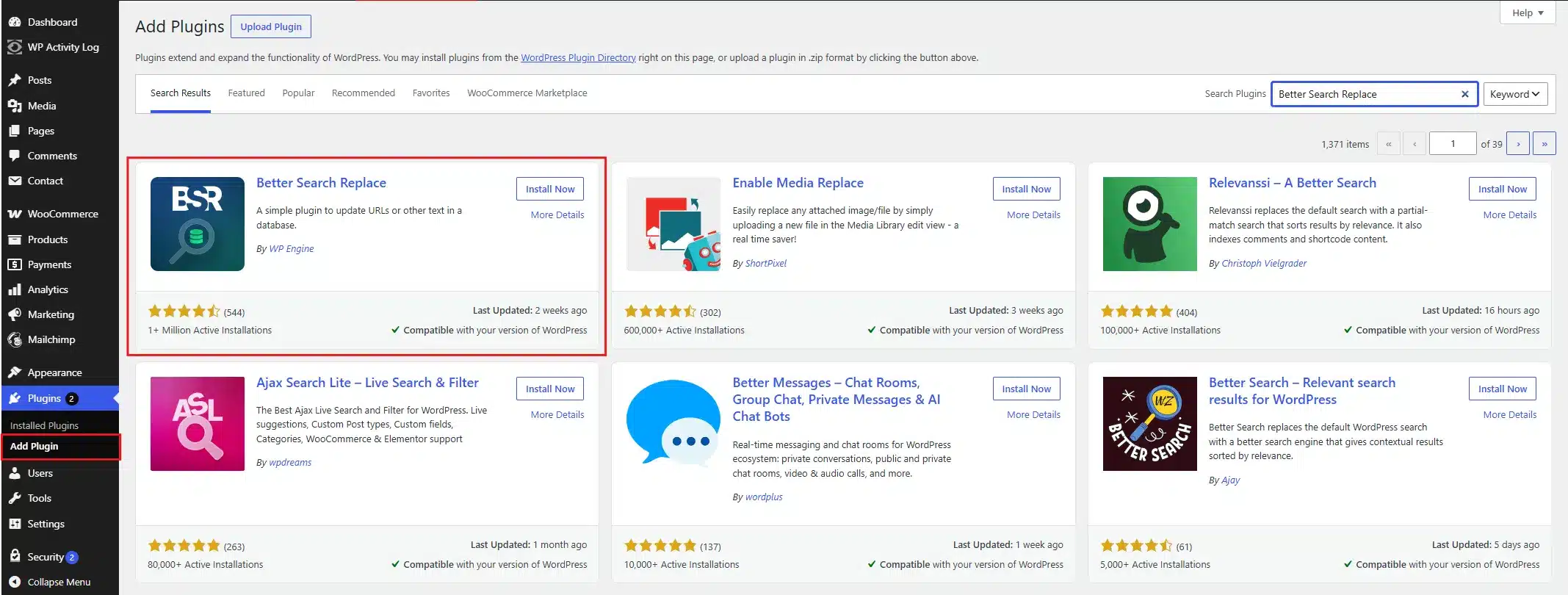
Task: Install the Enable Media Replace plugin
Action: point(1026,189)
